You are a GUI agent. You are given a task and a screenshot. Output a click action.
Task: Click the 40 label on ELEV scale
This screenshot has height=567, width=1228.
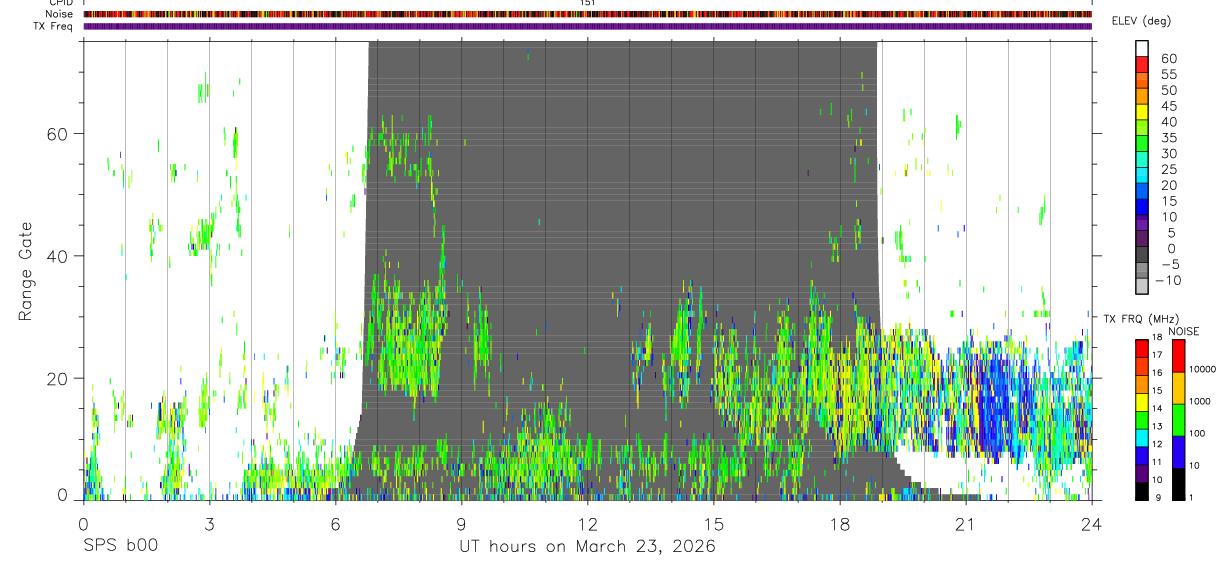(1168, 122)
